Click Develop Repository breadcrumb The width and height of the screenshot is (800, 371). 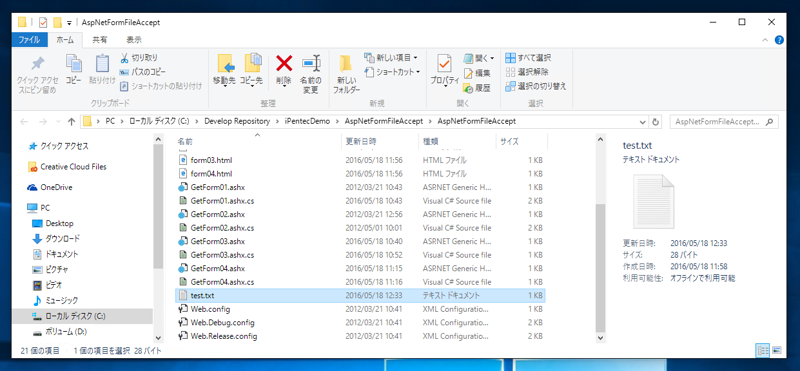click(236, 122)
